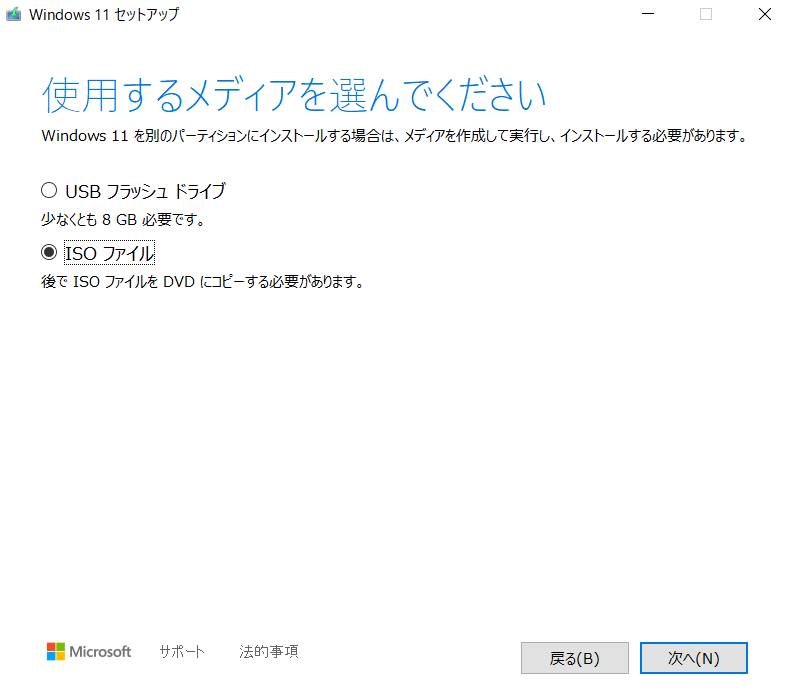Click the disabled maximize button
Screen dimensions: 795x697
(706, 14)
